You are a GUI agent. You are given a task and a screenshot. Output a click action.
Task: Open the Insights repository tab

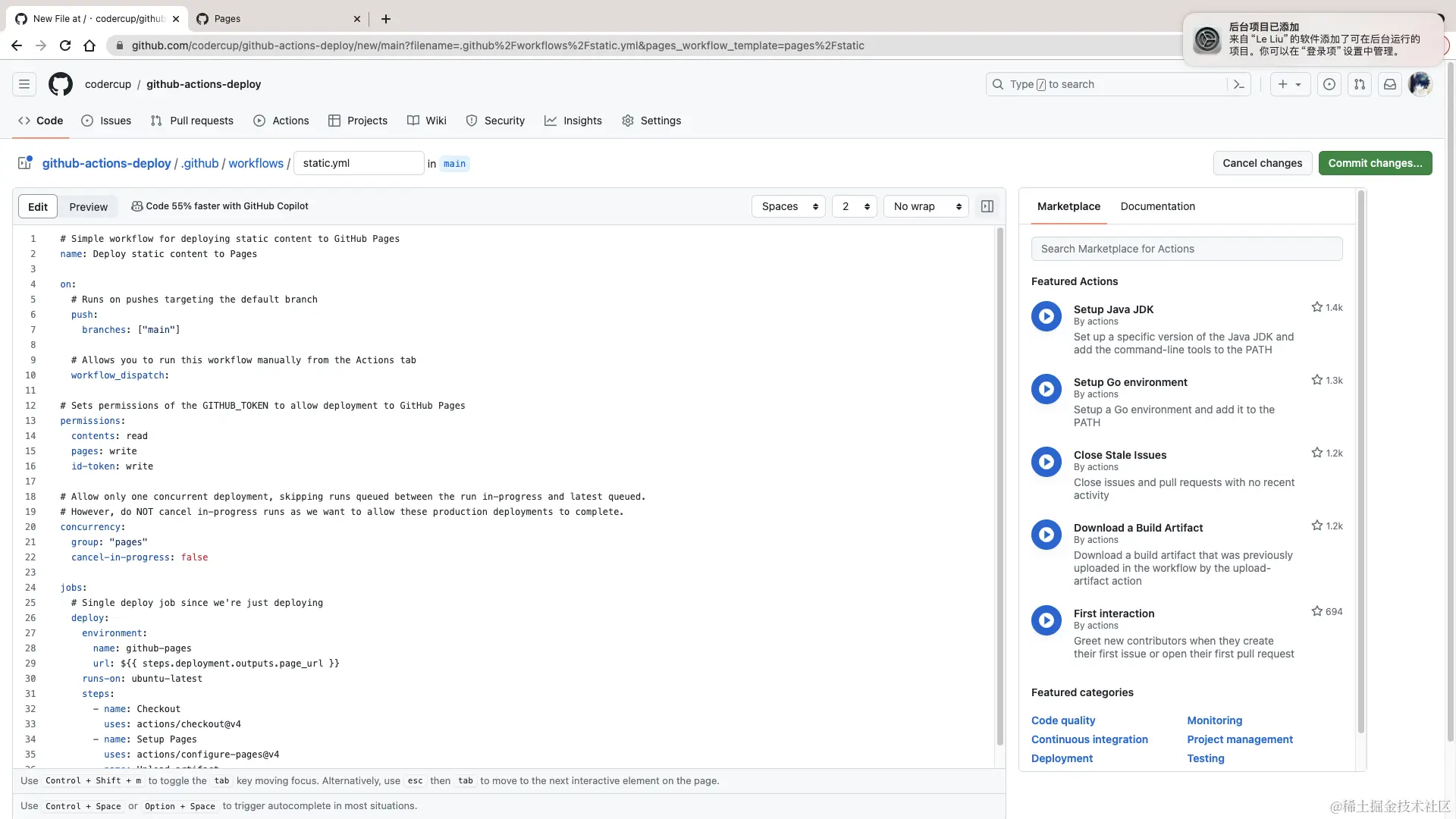573,121
